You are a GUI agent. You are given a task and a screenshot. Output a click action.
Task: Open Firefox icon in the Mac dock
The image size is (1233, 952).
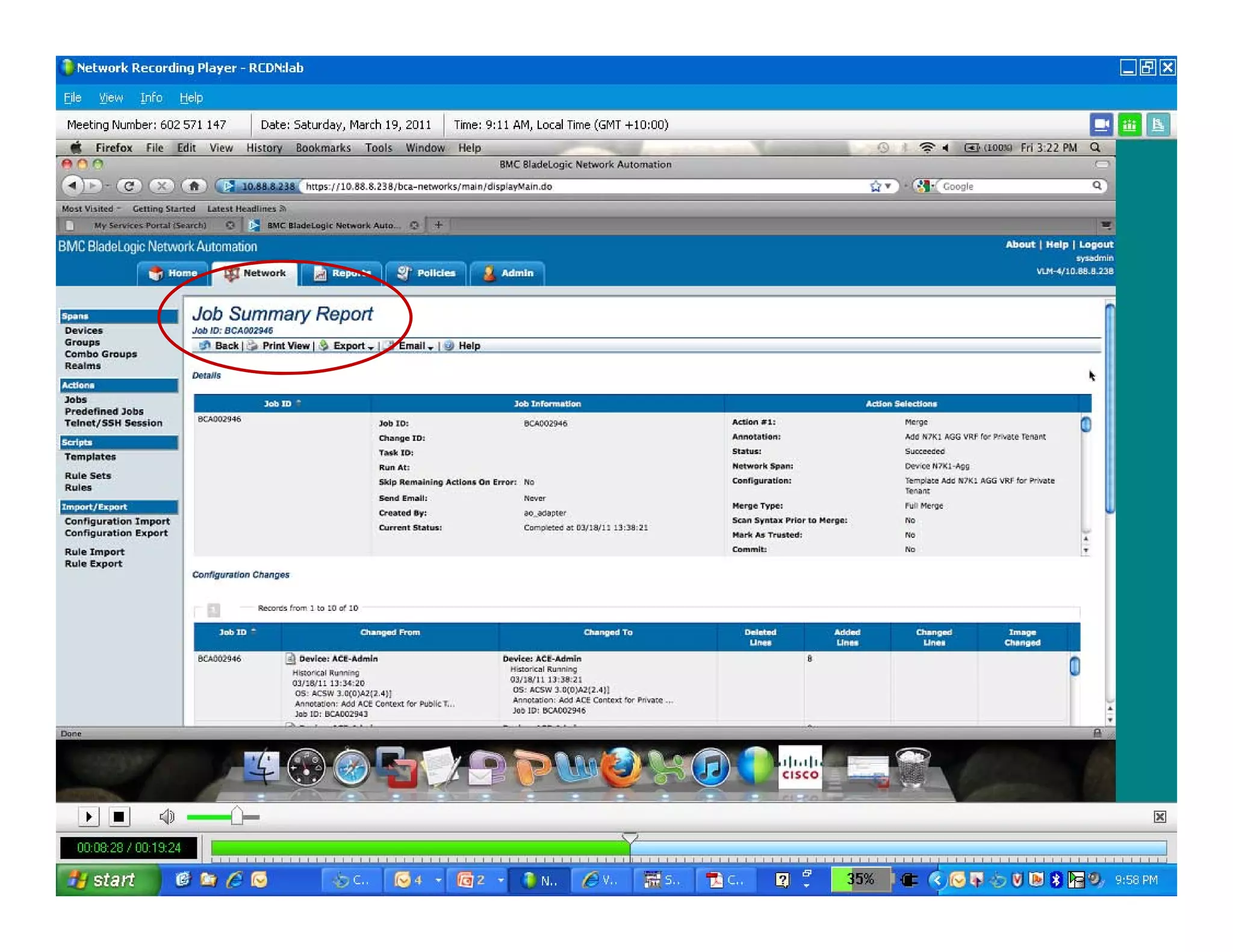[621, 767]
